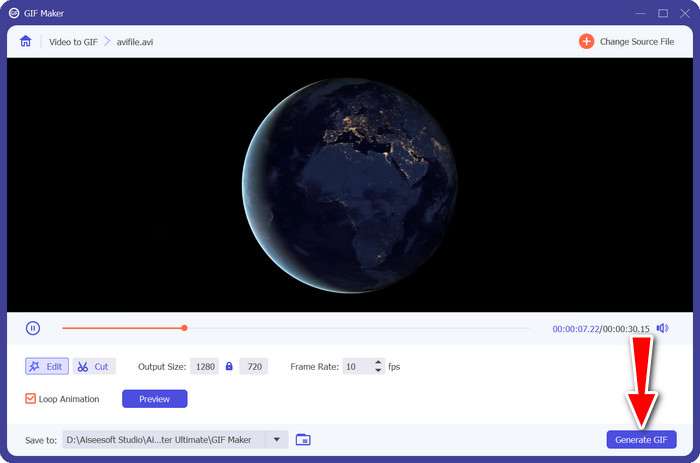Select the Video to GIF breadcrumb
Viewport: 700px width, 463px height.
click(x=69, y=42)
